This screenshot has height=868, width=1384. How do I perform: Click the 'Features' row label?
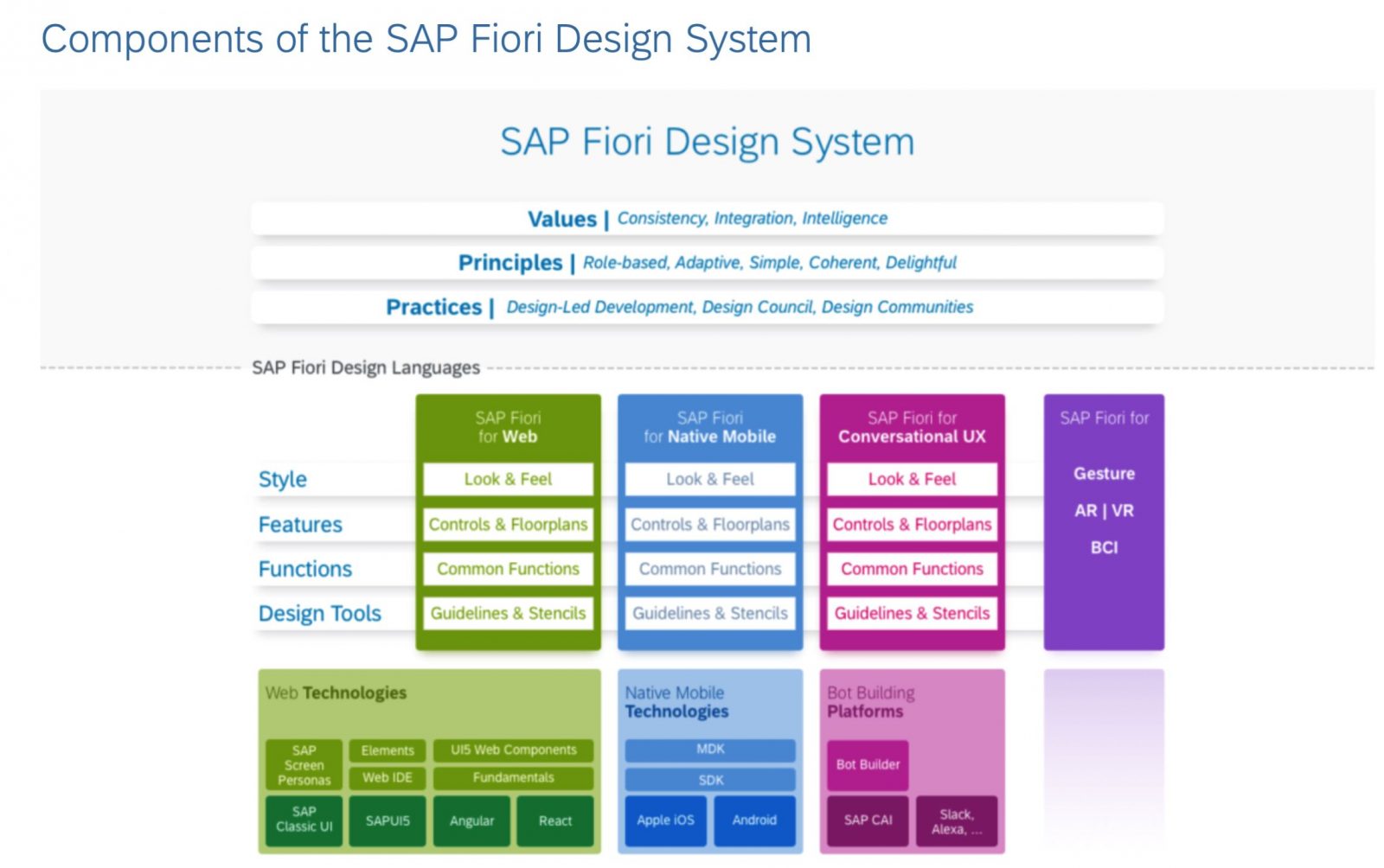[300, 525]
